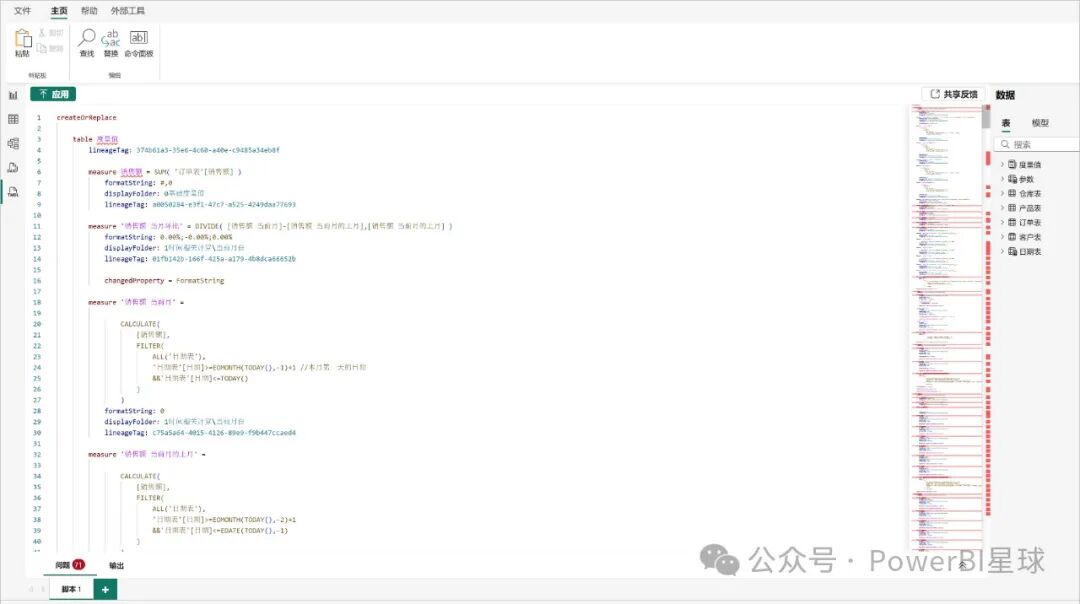
Task: Click editor vertical scrollbar thumb
Action: click(x=986, y=117)
